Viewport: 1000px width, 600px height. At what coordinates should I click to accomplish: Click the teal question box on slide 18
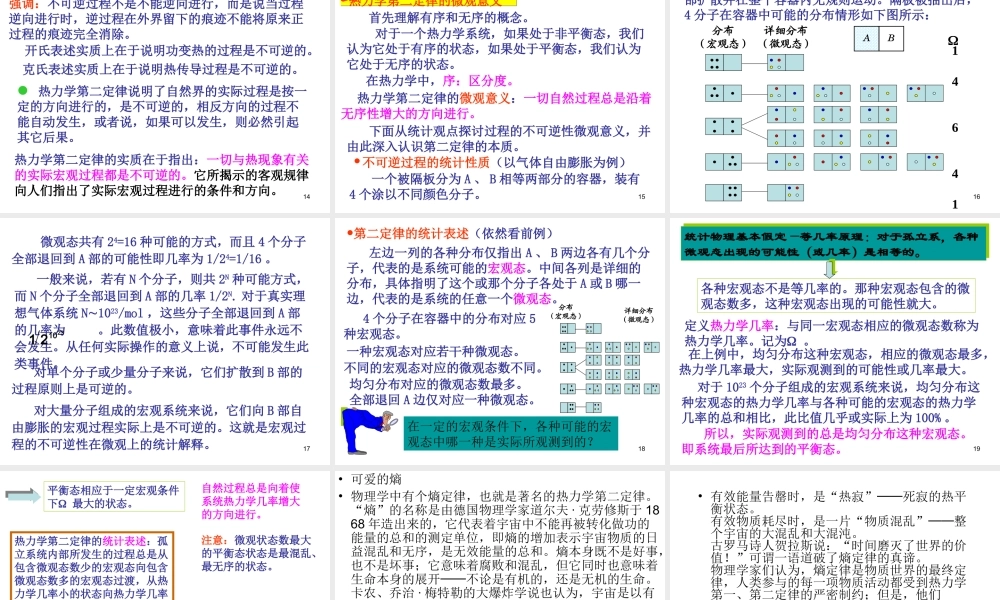point(510,433)
